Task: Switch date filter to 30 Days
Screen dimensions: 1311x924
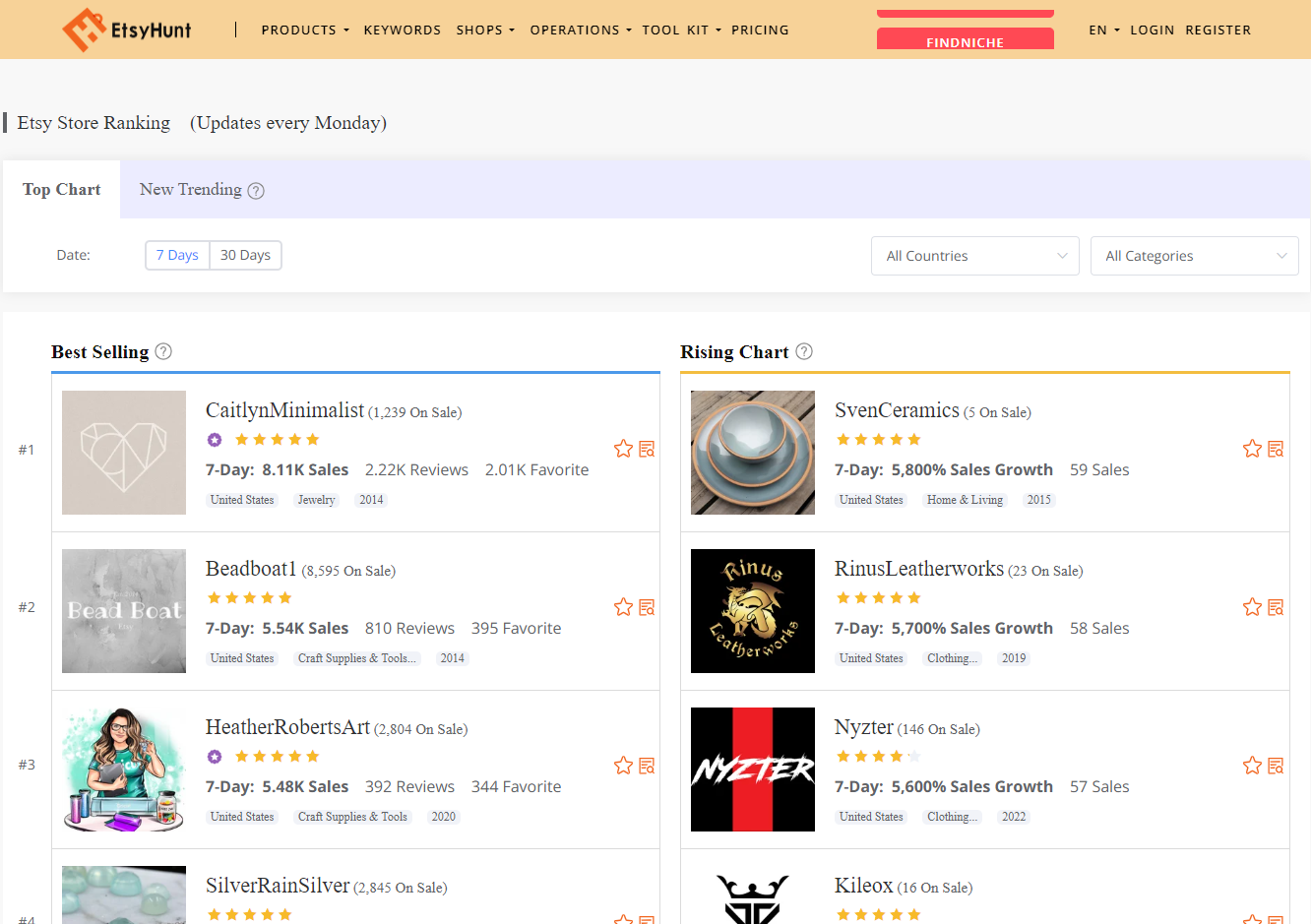Action: [x=245, y=255]
